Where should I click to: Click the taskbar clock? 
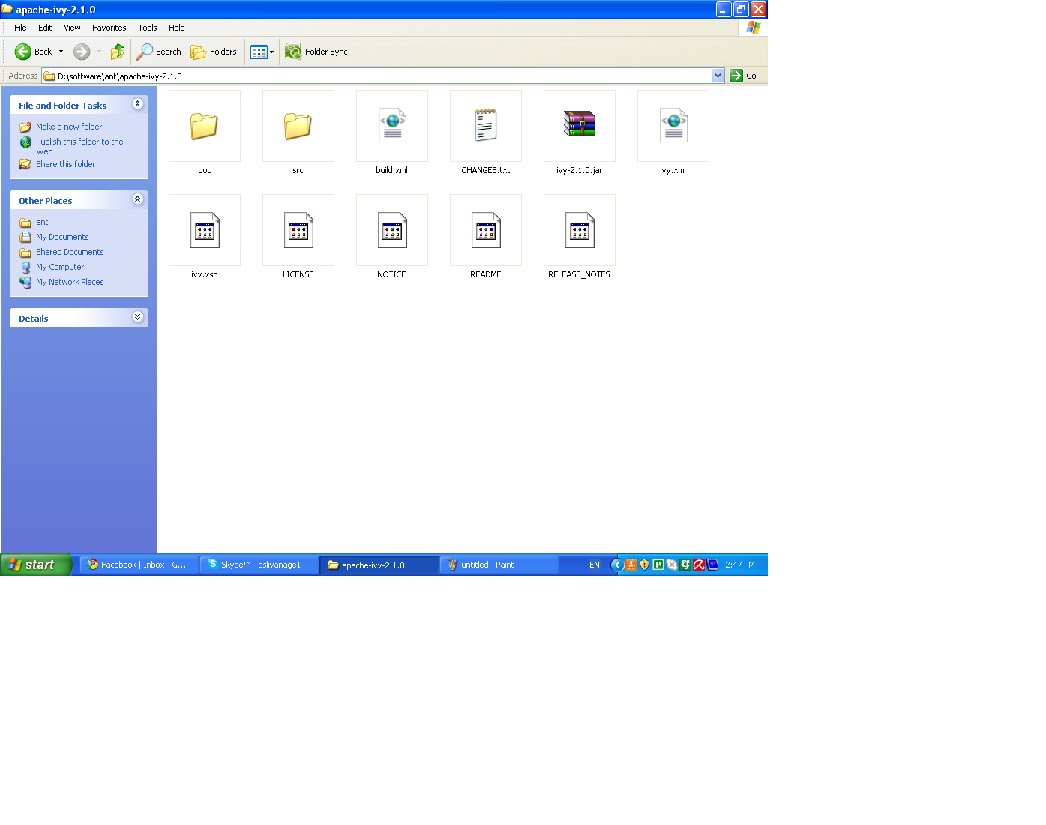(x=740, y=565)
